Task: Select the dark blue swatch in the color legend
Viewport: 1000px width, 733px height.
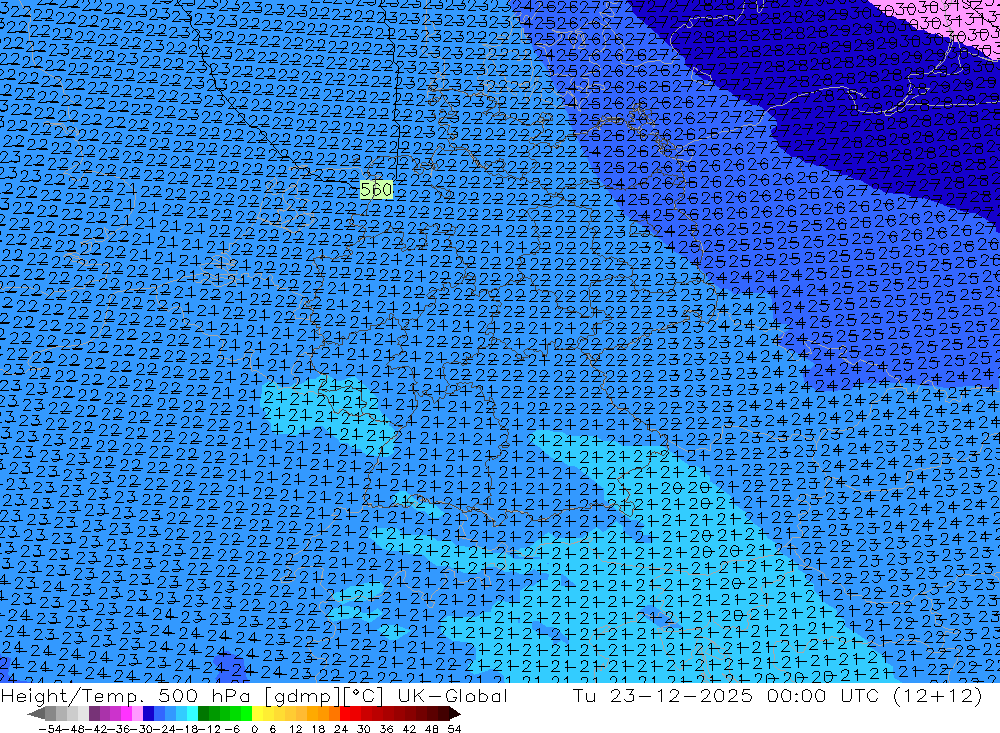Action: click(x=148, y=714)
